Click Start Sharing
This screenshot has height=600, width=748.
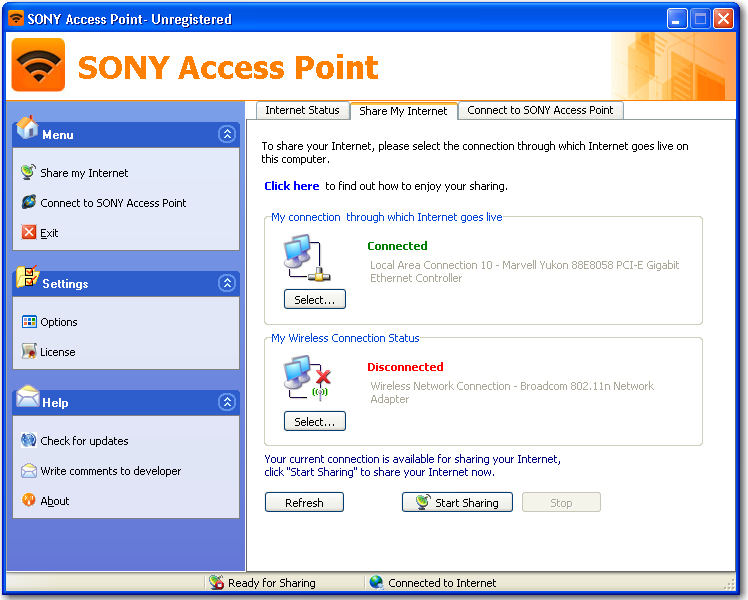(x=457, y=502)
